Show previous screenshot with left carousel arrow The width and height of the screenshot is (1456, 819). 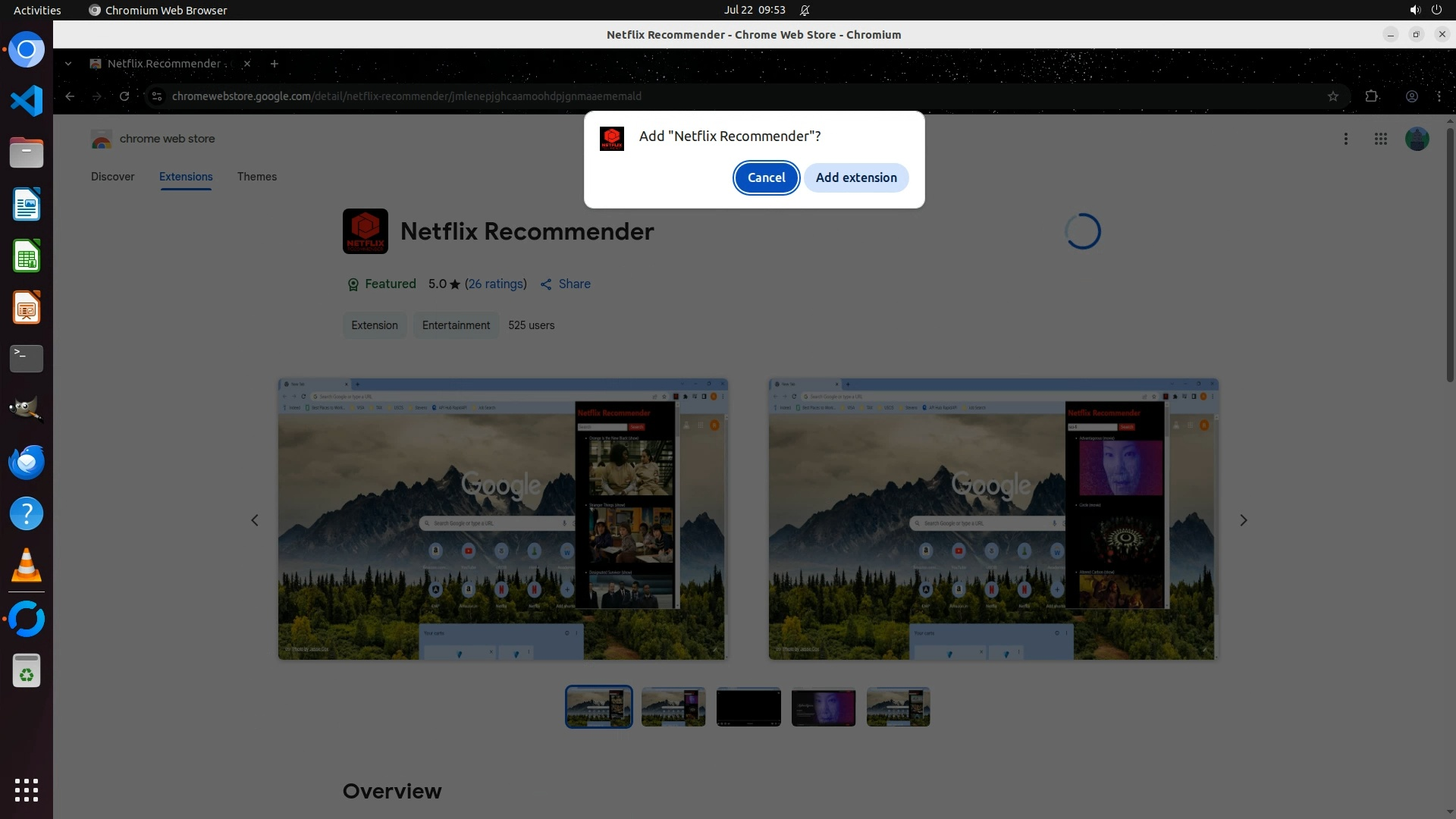(x=255, y=520)
